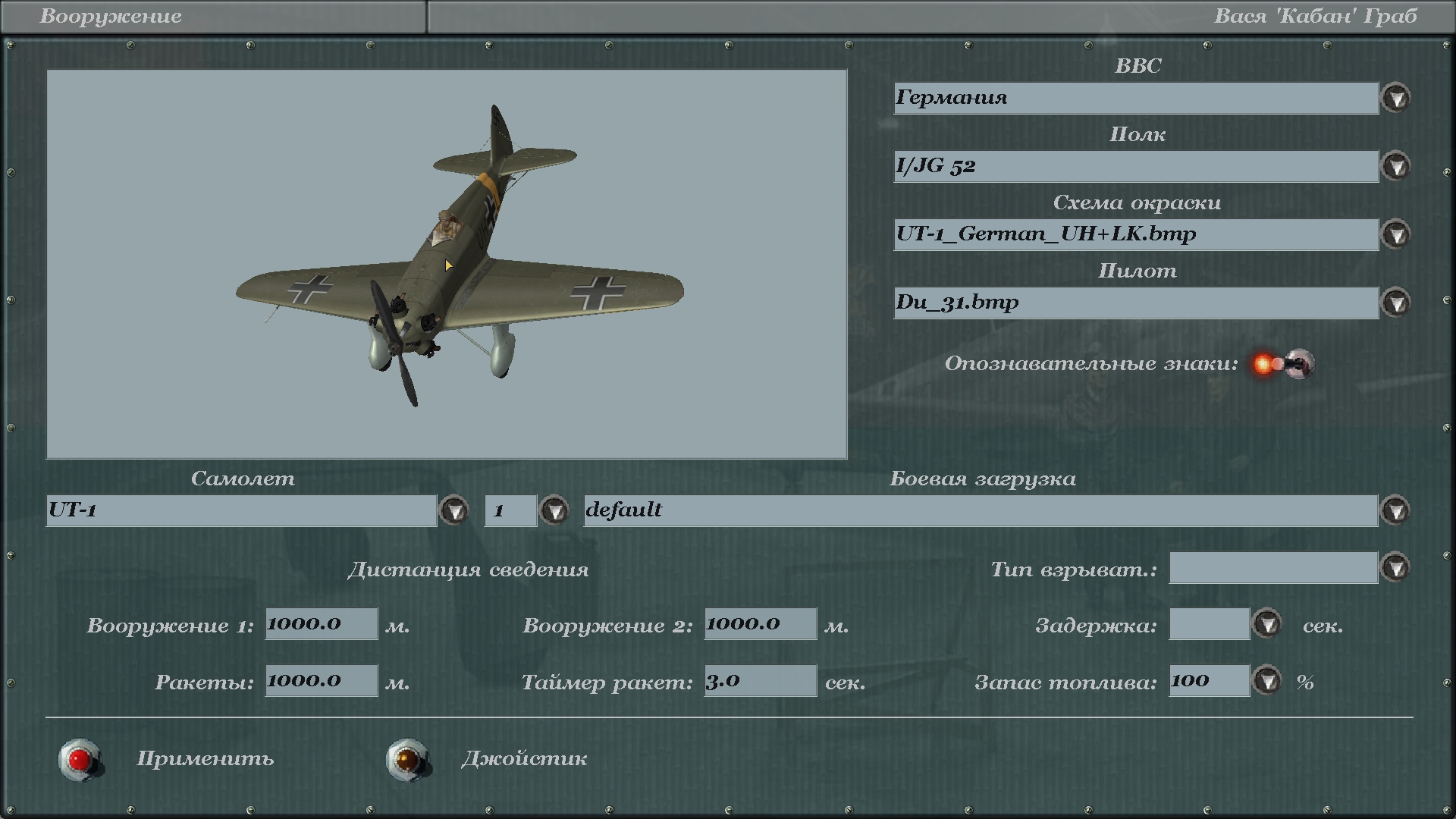The image size is (1456, 819).
Task: Open the aircraft number 1 dropdown arrow
Action: coord(554,511)
